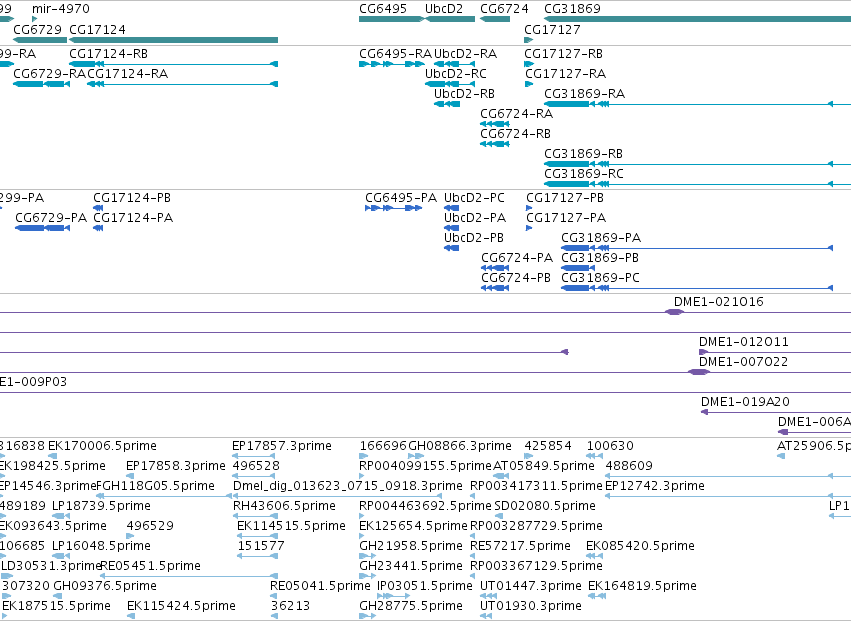Click the 'CG6724-PB' protein label
This screenshot has width=851, height=621.
point(516,278)
